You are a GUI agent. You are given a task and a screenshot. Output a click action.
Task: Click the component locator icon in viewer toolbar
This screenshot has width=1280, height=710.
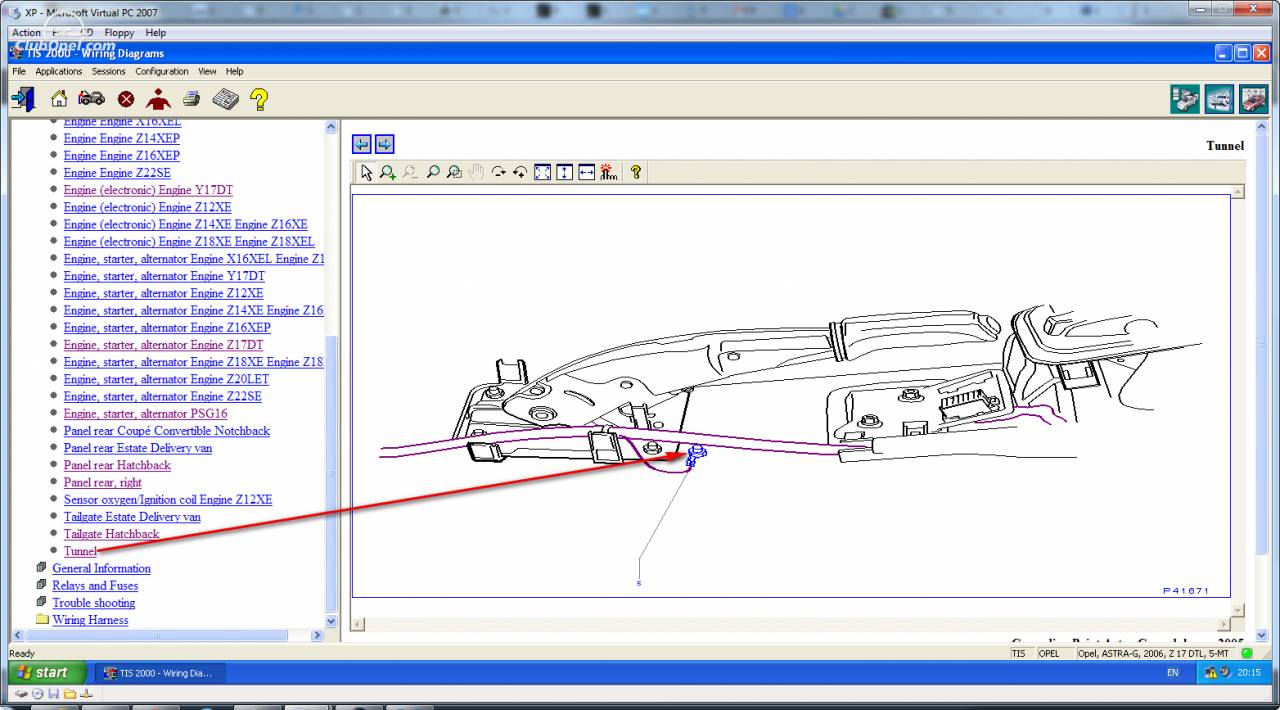click(x=608, y=172)
